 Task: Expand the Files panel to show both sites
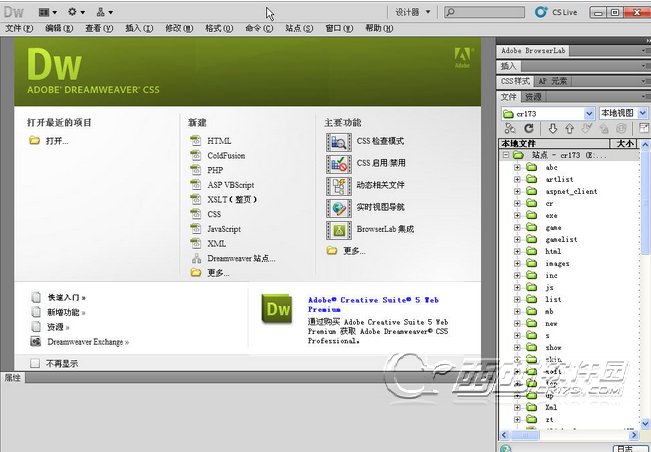pyautogui.click(x=644, y=128)
